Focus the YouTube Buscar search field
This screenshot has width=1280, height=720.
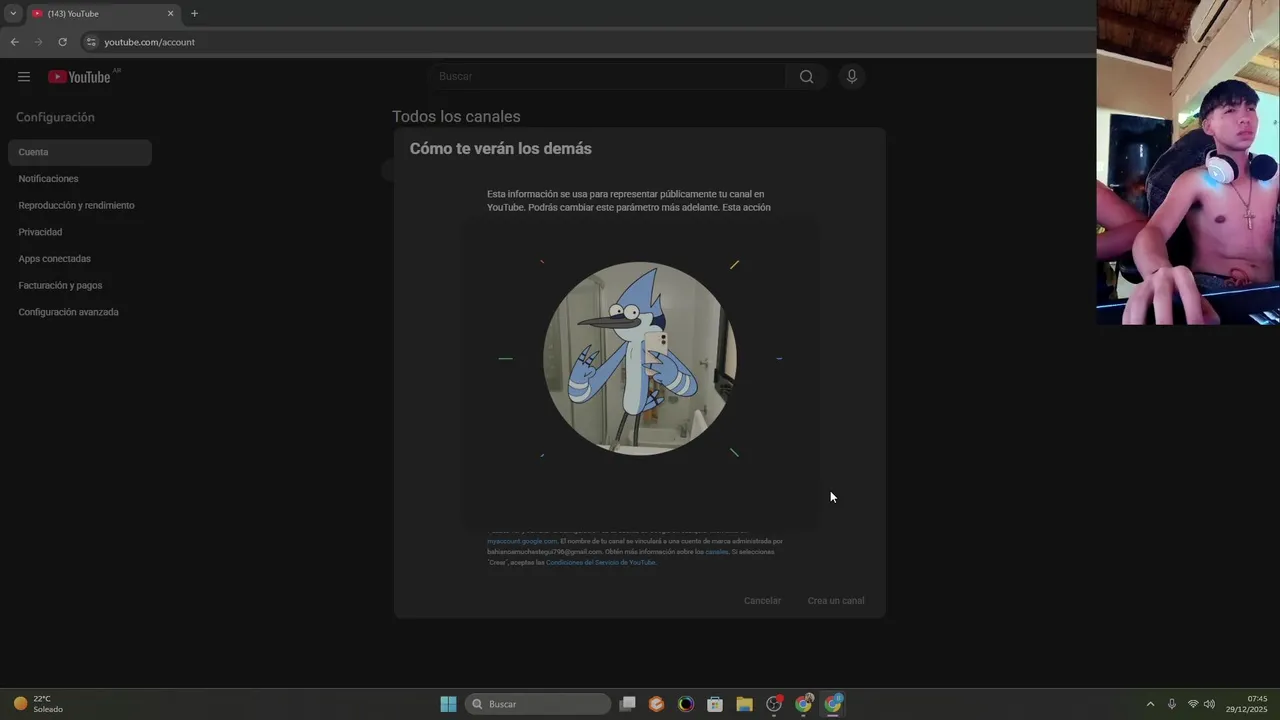(608, 77)
